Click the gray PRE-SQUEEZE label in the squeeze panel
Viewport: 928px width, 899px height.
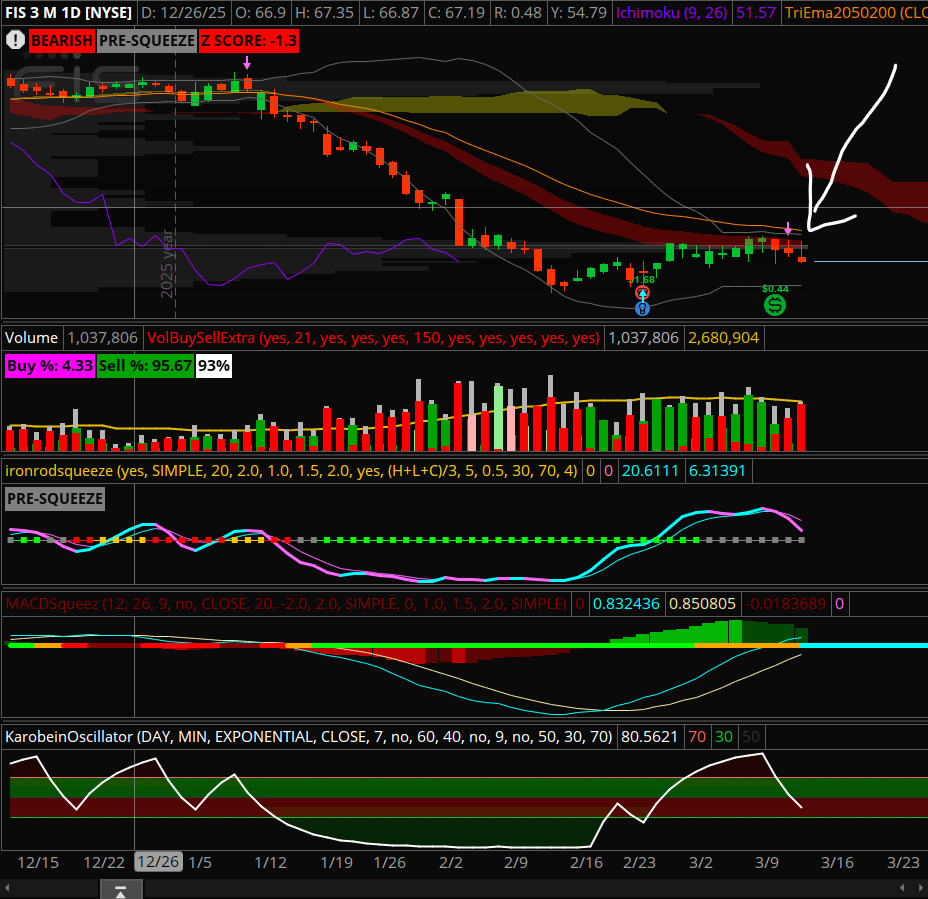pos(55,498)
